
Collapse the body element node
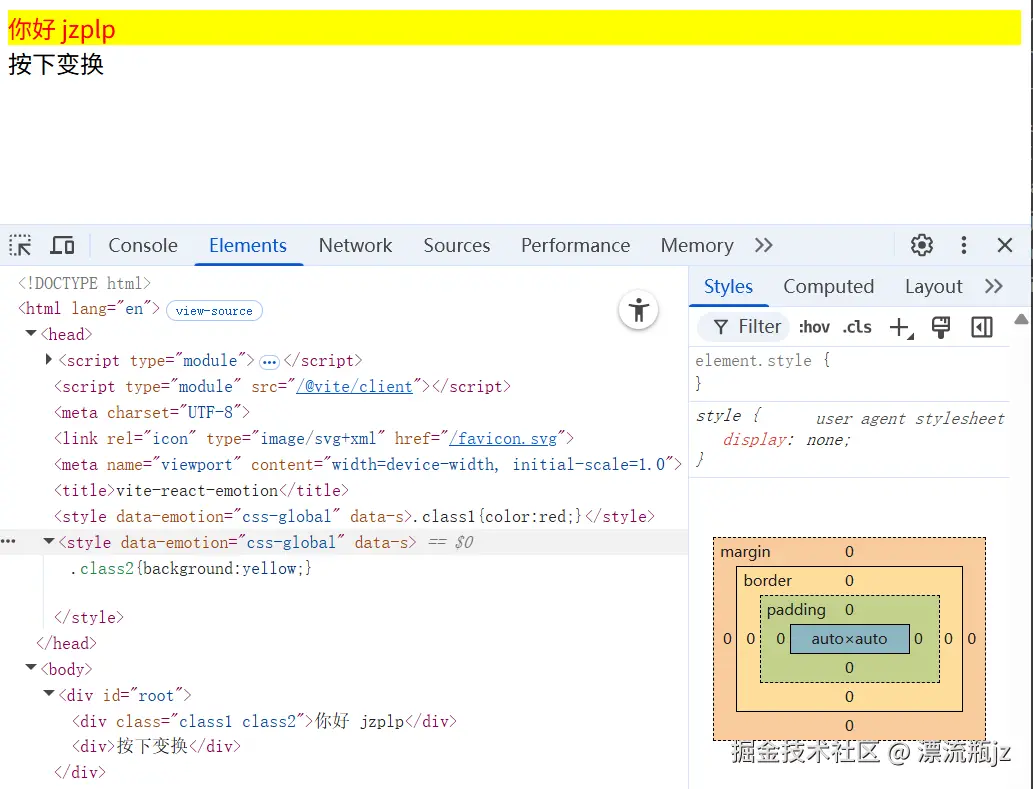[31, 668]
